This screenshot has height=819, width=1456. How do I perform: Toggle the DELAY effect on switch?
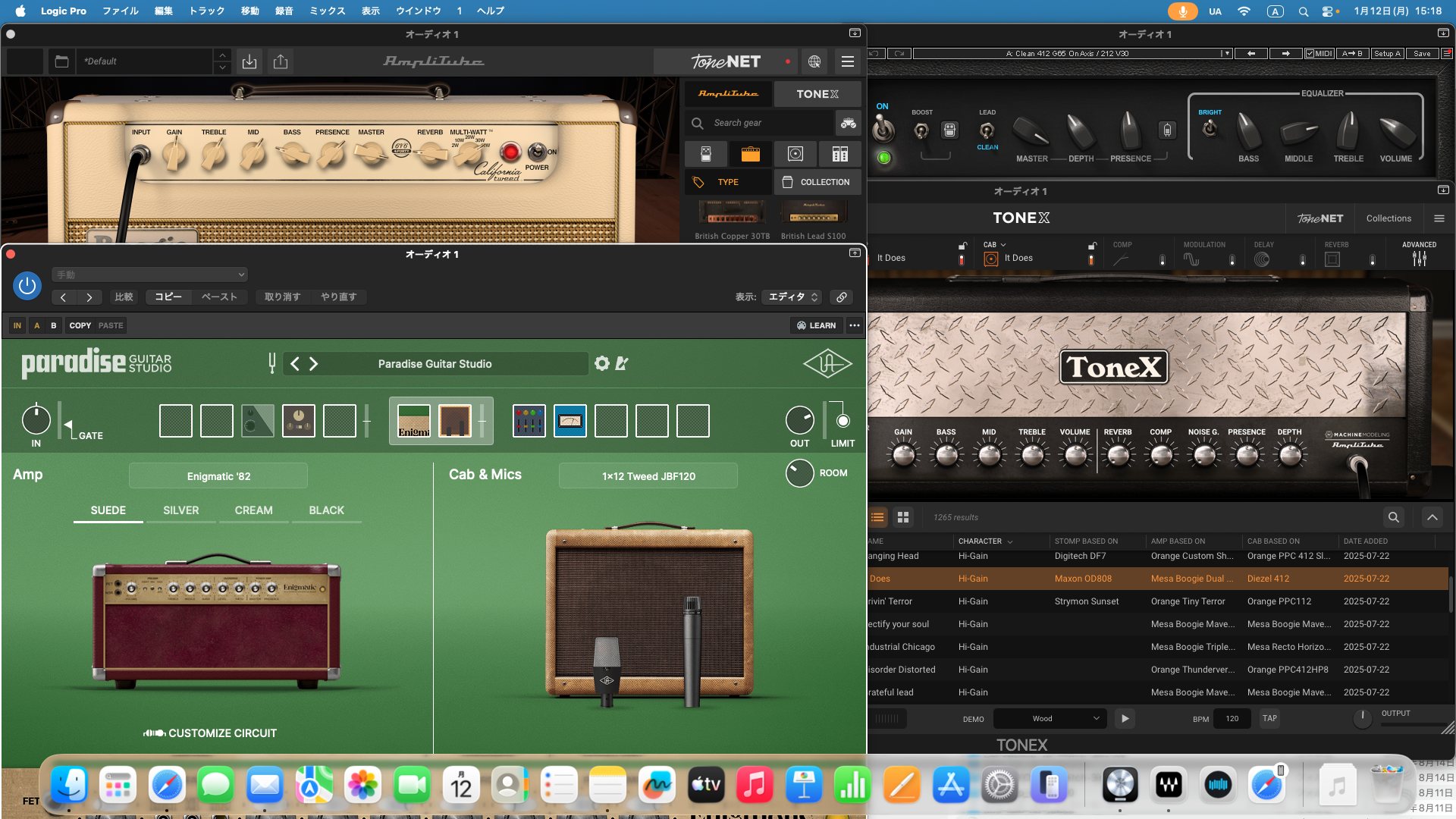1302,259
